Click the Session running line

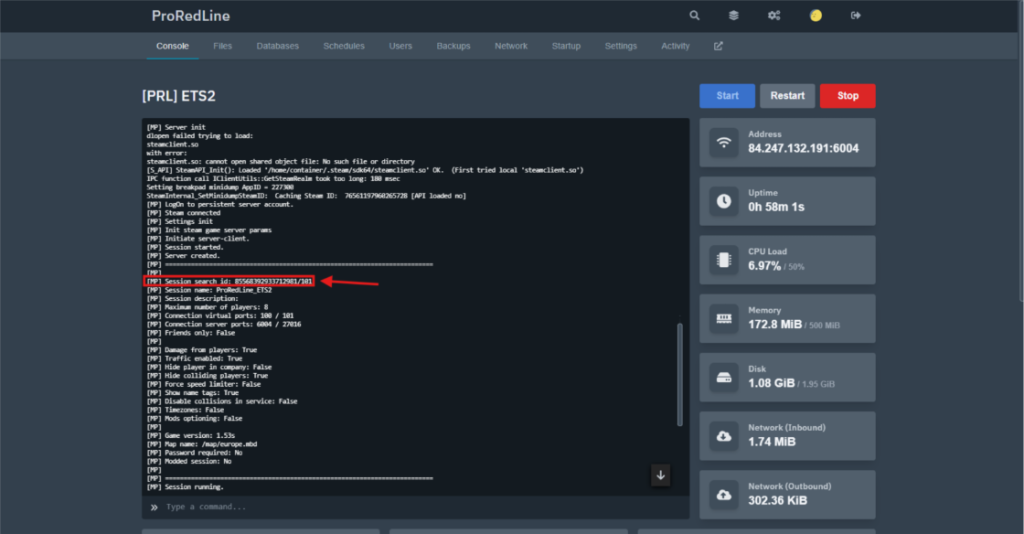[185, 487]
